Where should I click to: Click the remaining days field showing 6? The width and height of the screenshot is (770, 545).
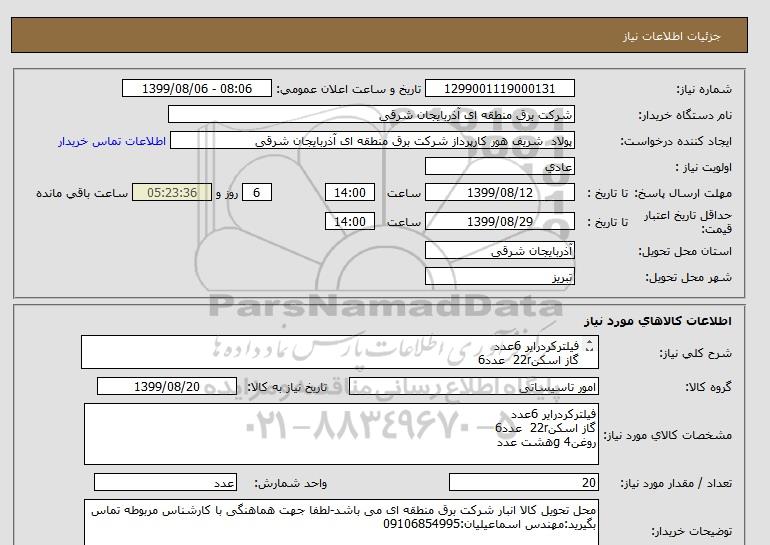(257, 193)
